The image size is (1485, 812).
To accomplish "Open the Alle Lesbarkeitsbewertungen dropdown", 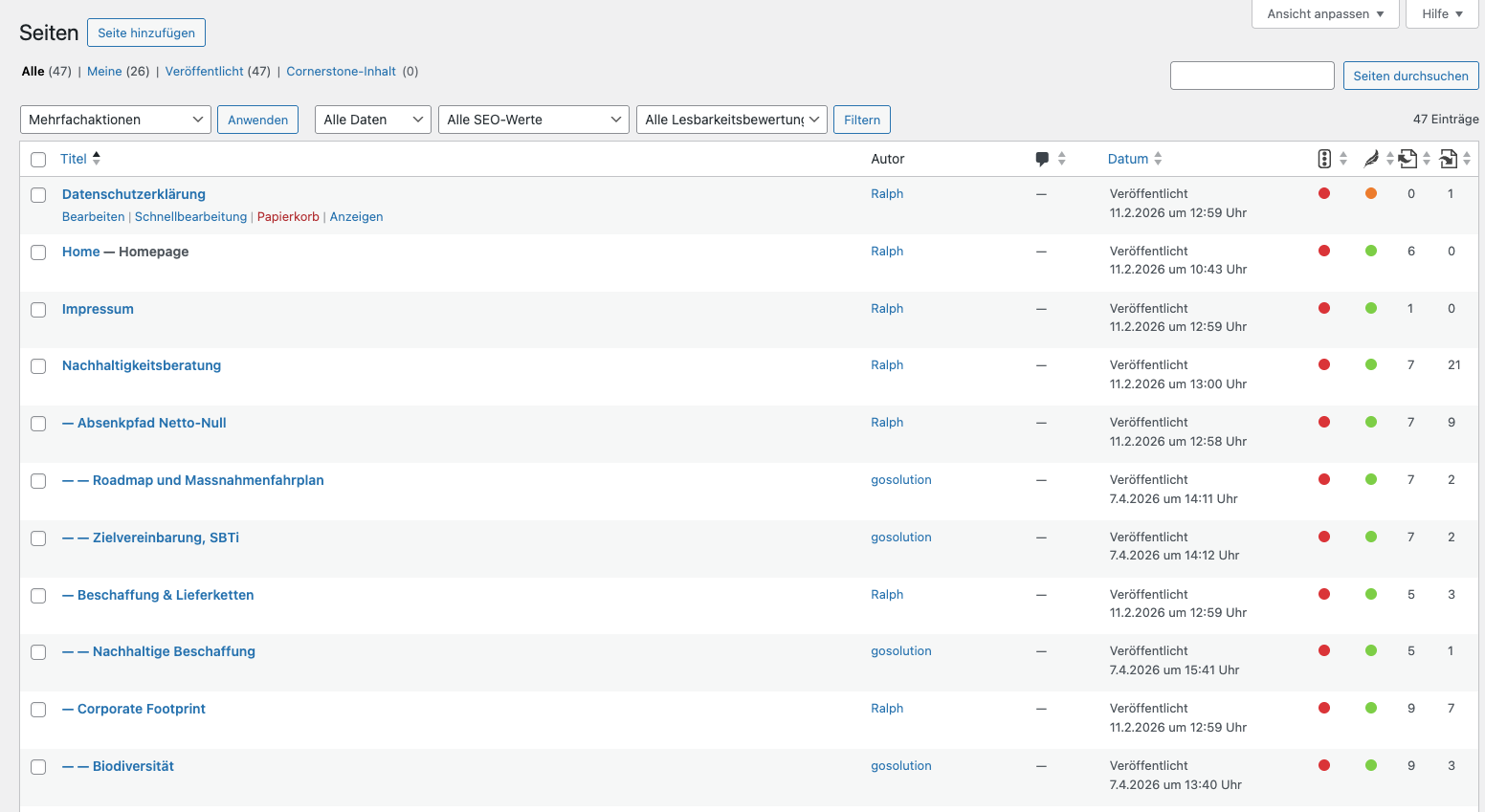I will click(732, 120).
